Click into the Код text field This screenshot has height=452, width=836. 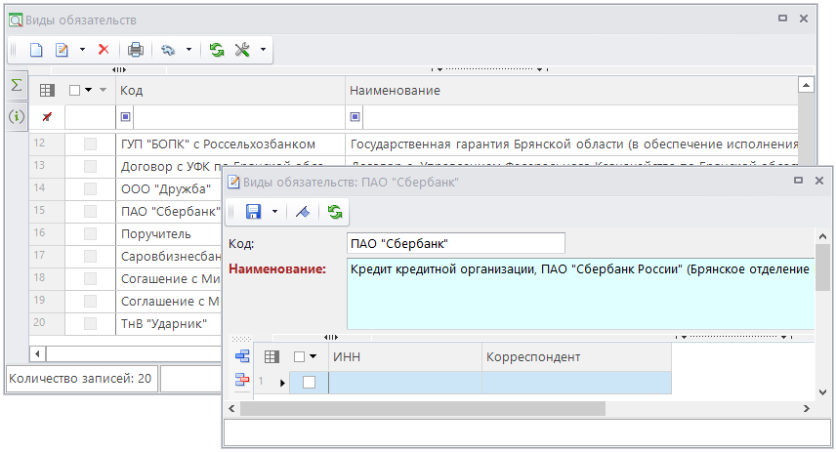click(x=455, y=243)
